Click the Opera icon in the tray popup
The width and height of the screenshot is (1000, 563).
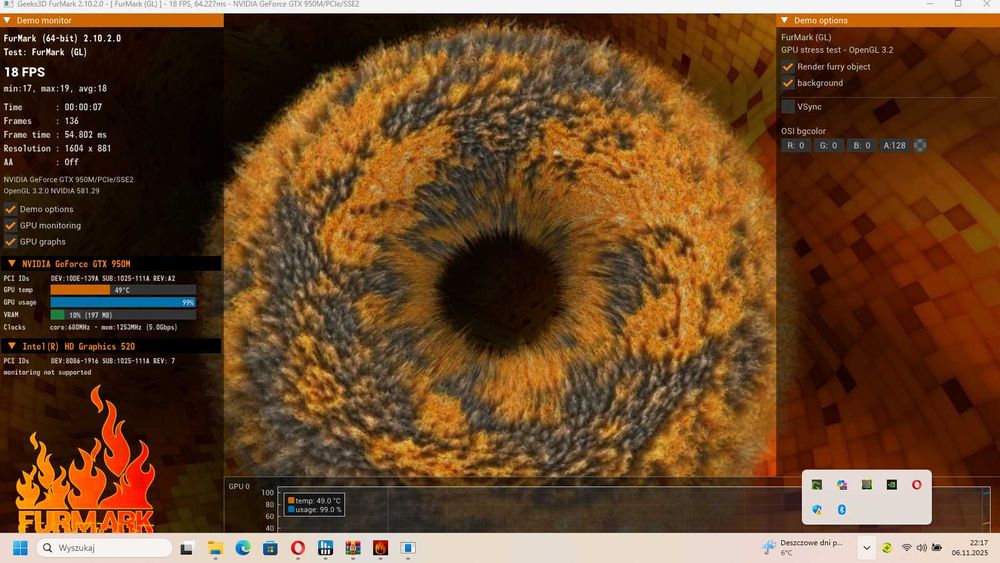click(x=916, y=485)
